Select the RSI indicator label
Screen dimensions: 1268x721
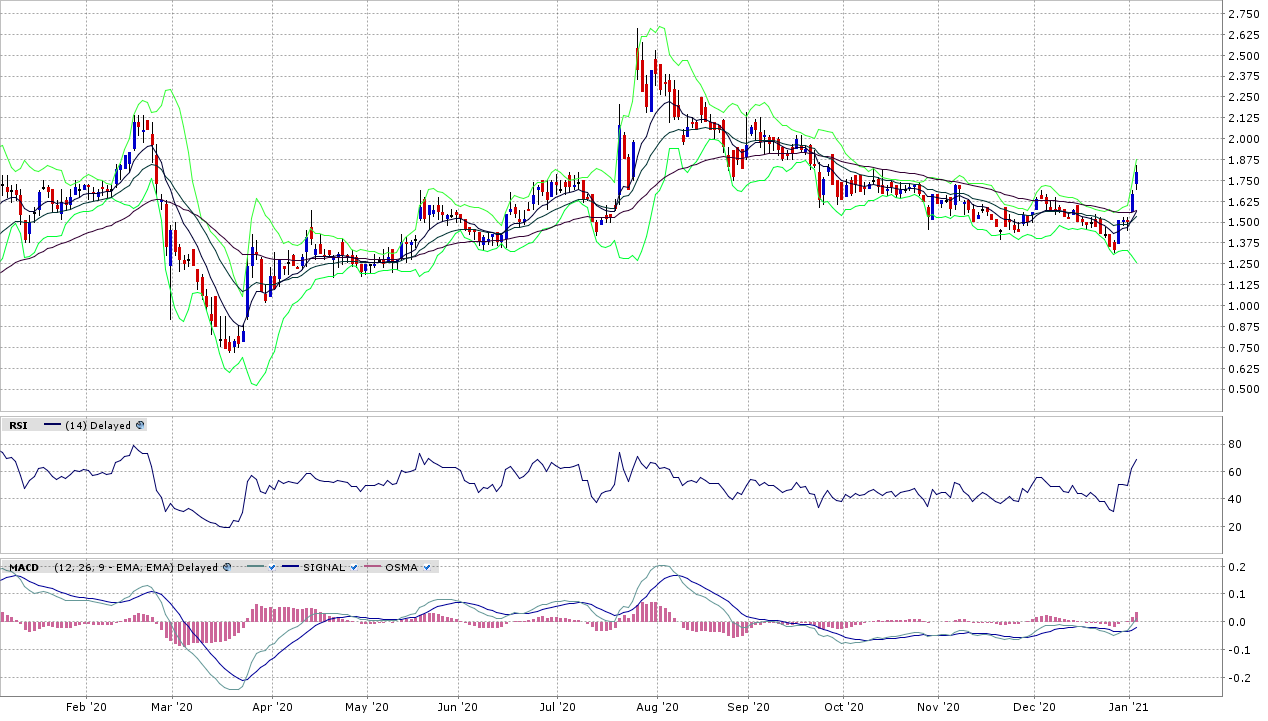(18, 425)
